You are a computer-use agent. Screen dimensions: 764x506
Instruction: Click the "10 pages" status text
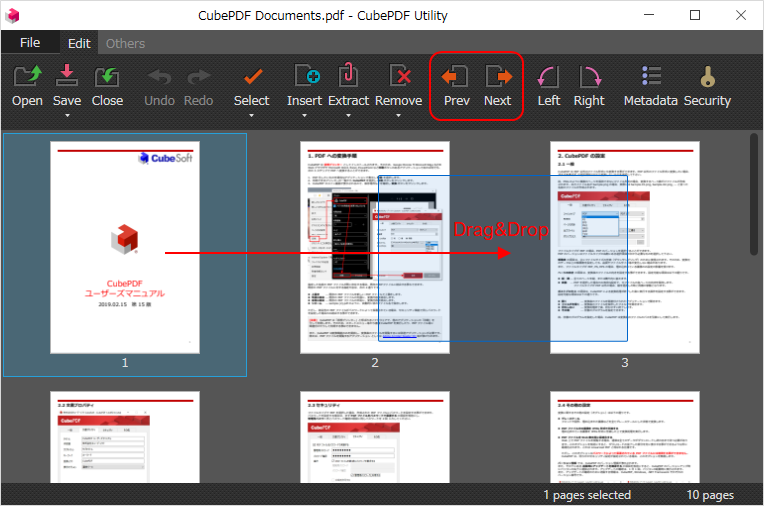(710, 495)
